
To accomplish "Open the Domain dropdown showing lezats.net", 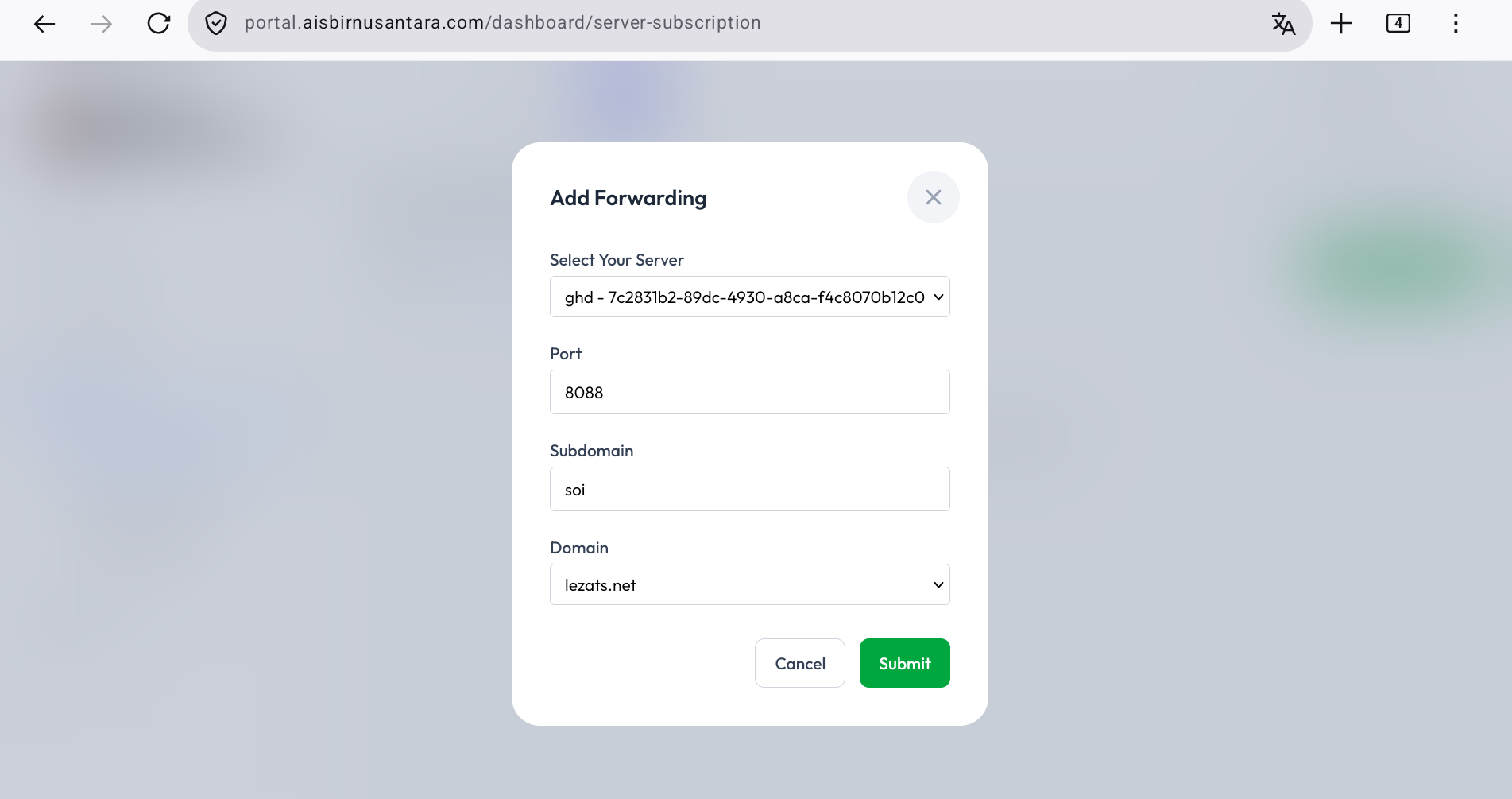I will (x=749, y=584).
